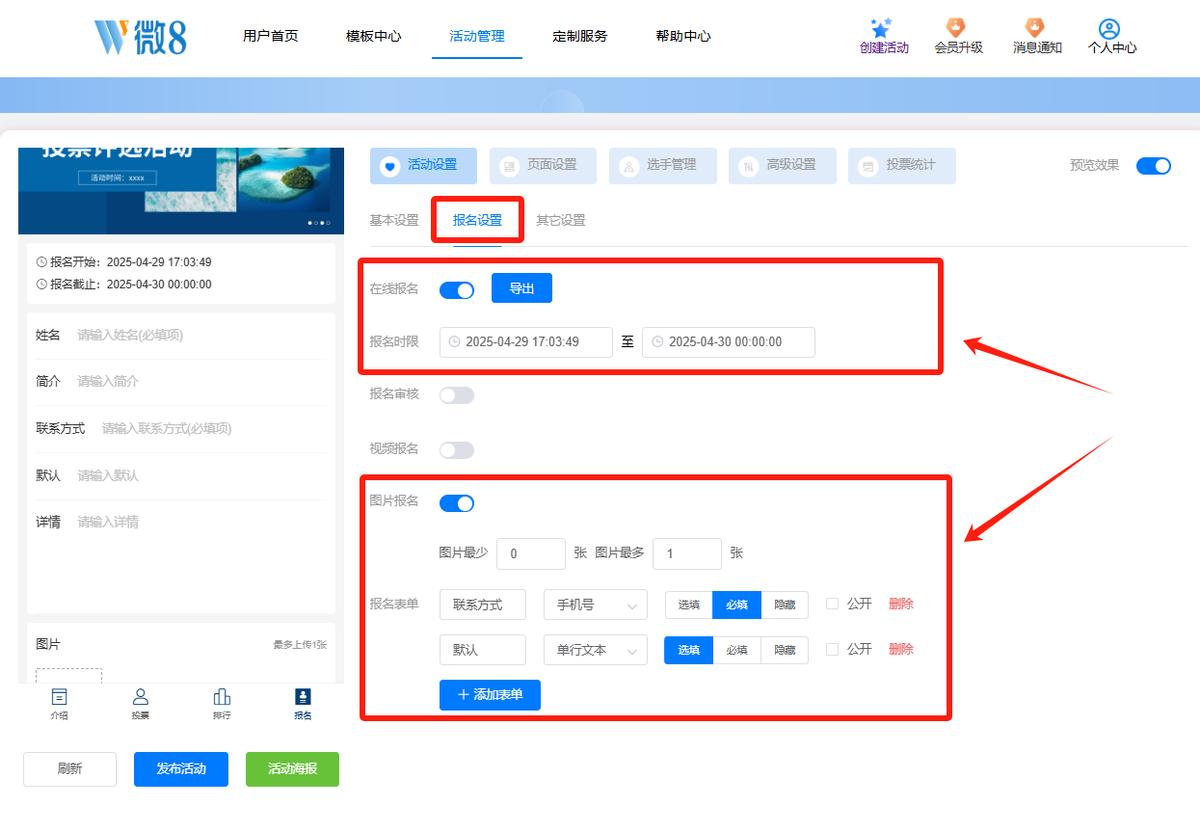Open 个人中心 profile icon
Screen dimensions: 1200x837
point(1111,28)
